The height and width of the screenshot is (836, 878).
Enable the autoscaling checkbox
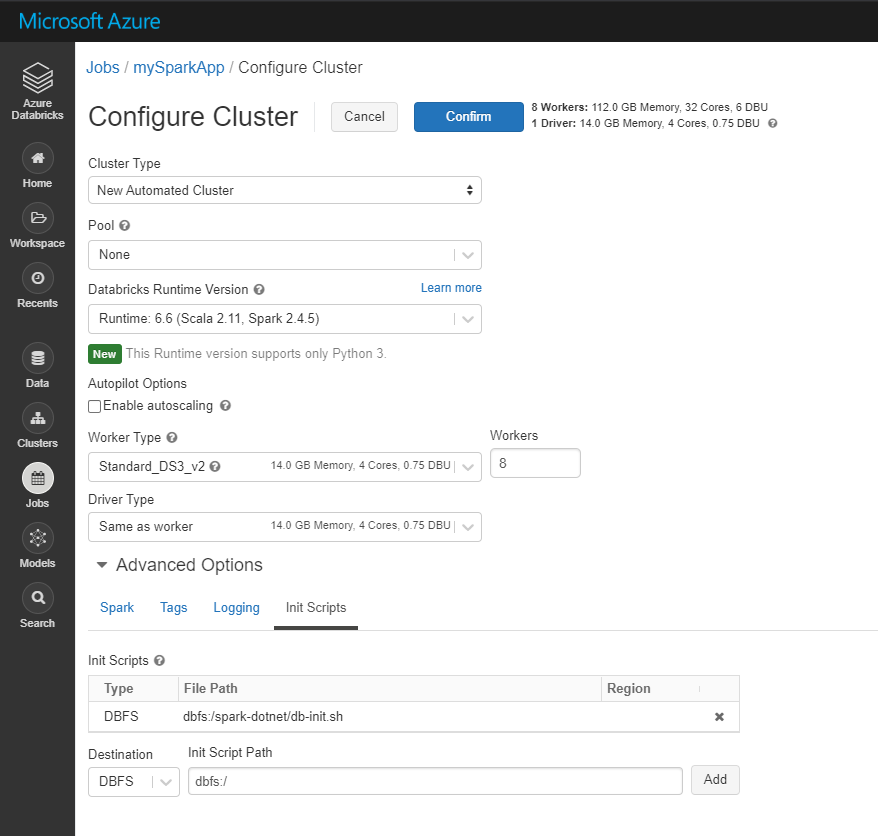coord(95,406)
